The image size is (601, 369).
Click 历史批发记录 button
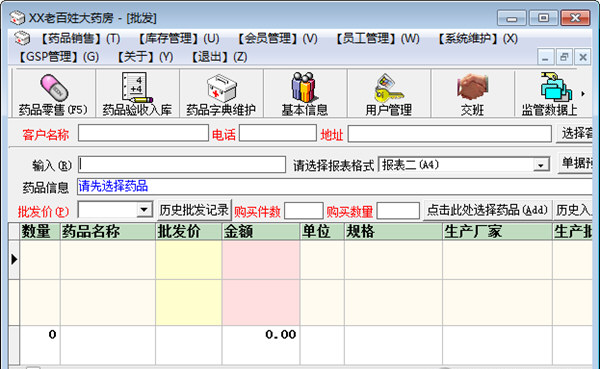[x=194, y=210]
